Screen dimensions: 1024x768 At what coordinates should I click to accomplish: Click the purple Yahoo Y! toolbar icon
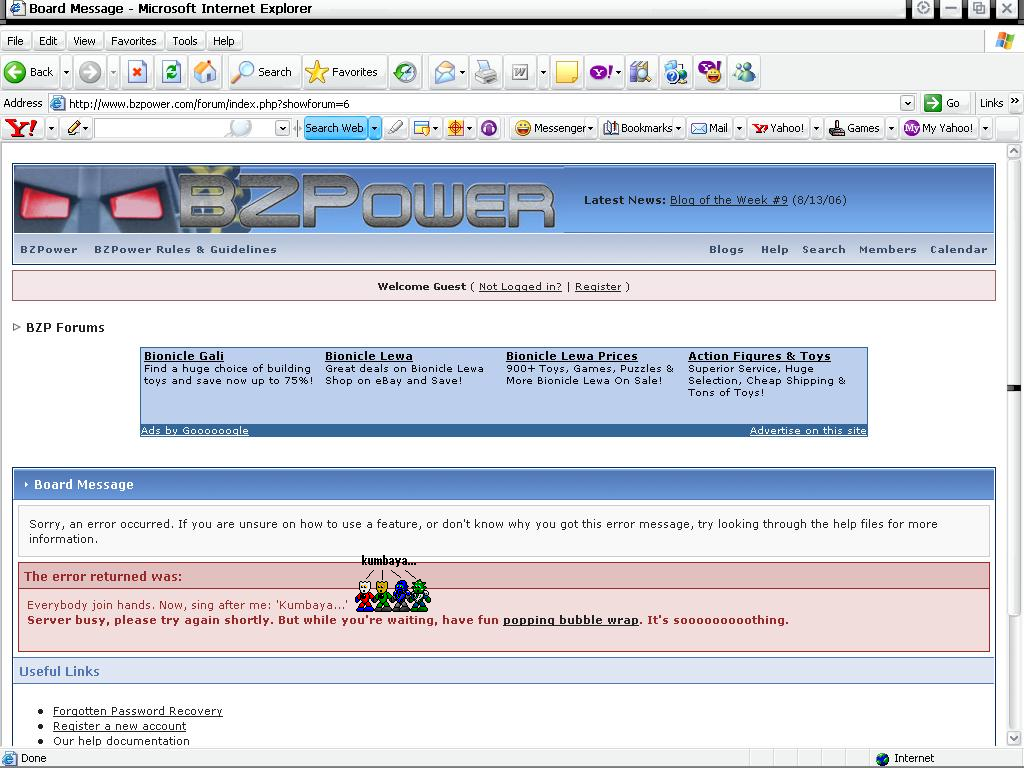pos(601,72)
